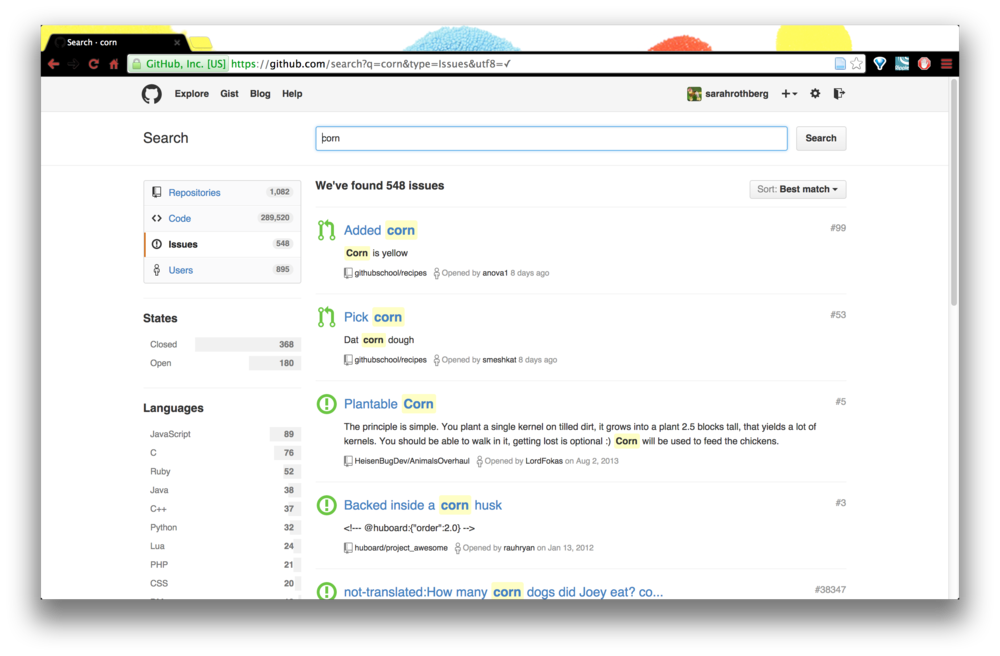Open the Help navigation link
Screen dimensions: 1000x656
(292, 94)
